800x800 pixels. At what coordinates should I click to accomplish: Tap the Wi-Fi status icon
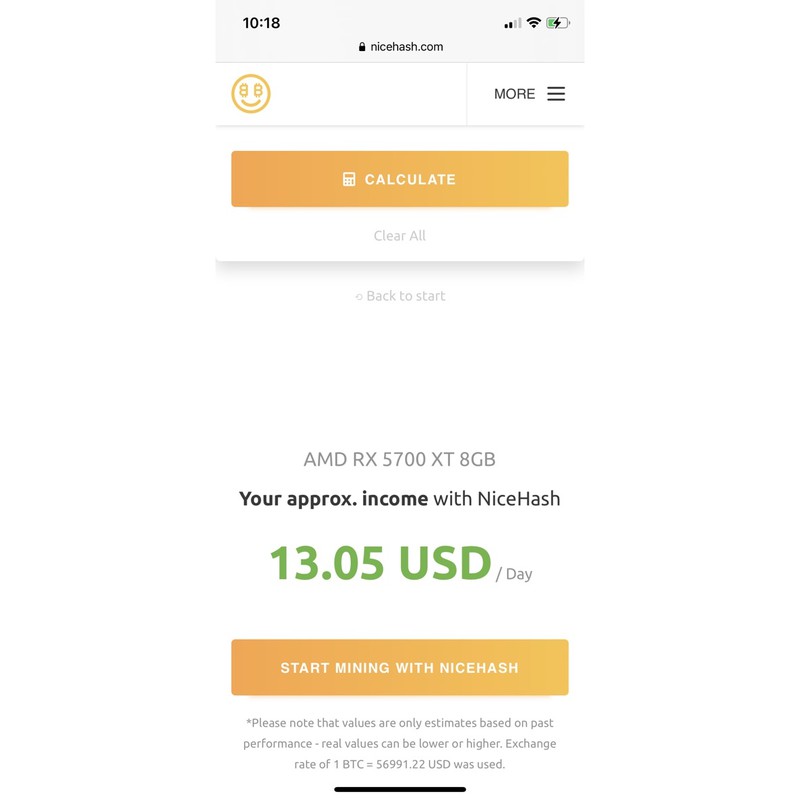tap(534, 23)
